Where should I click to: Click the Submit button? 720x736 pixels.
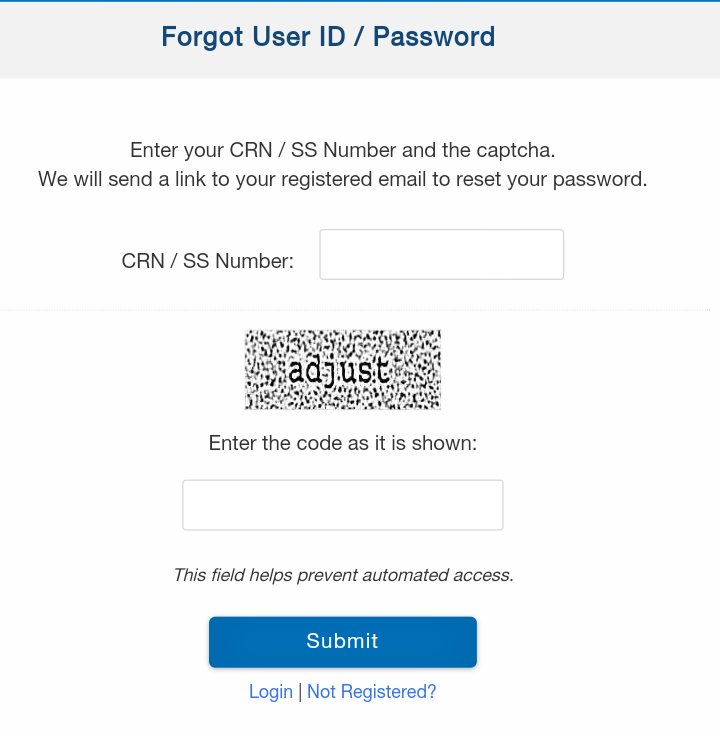343,642
